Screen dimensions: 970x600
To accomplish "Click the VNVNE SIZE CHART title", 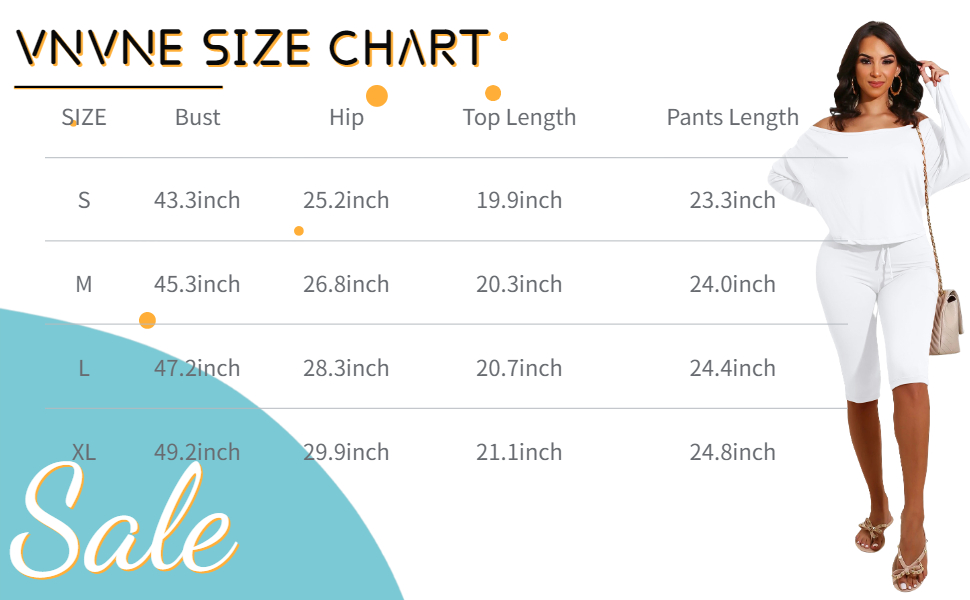I will click(x=253, y=48).
